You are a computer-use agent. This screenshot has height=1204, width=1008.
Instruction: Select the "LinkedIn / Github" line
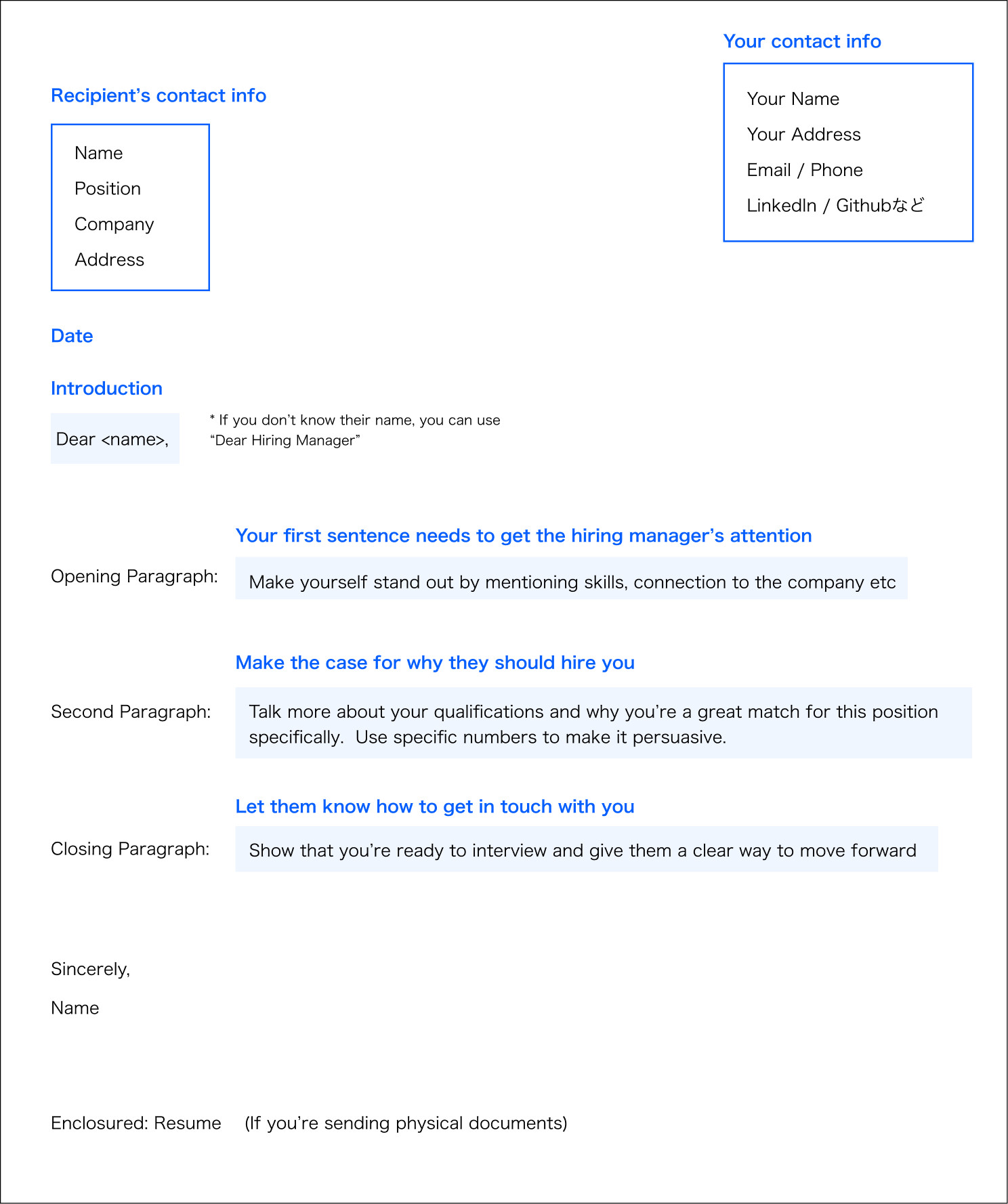[835, 205]
